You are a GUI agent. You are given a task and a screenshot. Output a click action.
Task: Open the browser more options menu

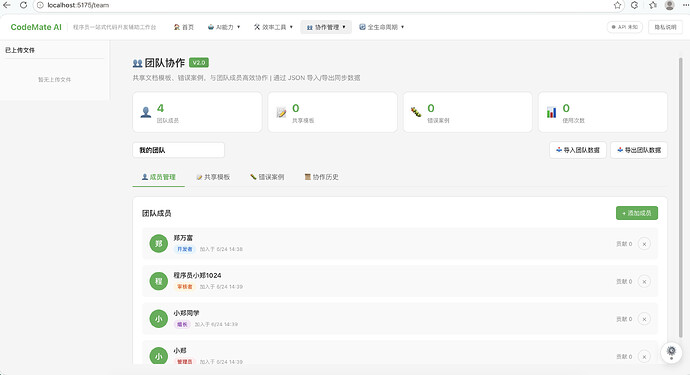point(686,5)
